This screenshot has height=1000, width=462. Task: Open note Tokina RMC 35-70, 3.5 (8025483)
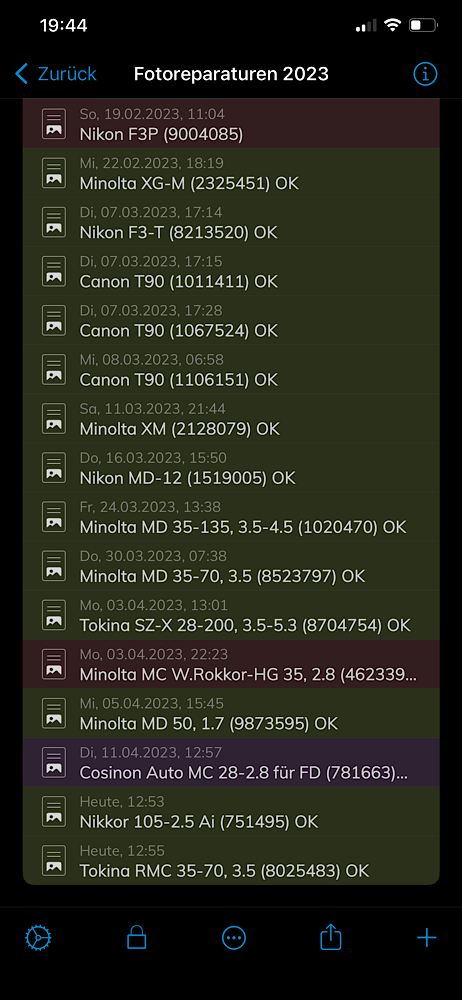pos(231,860)
